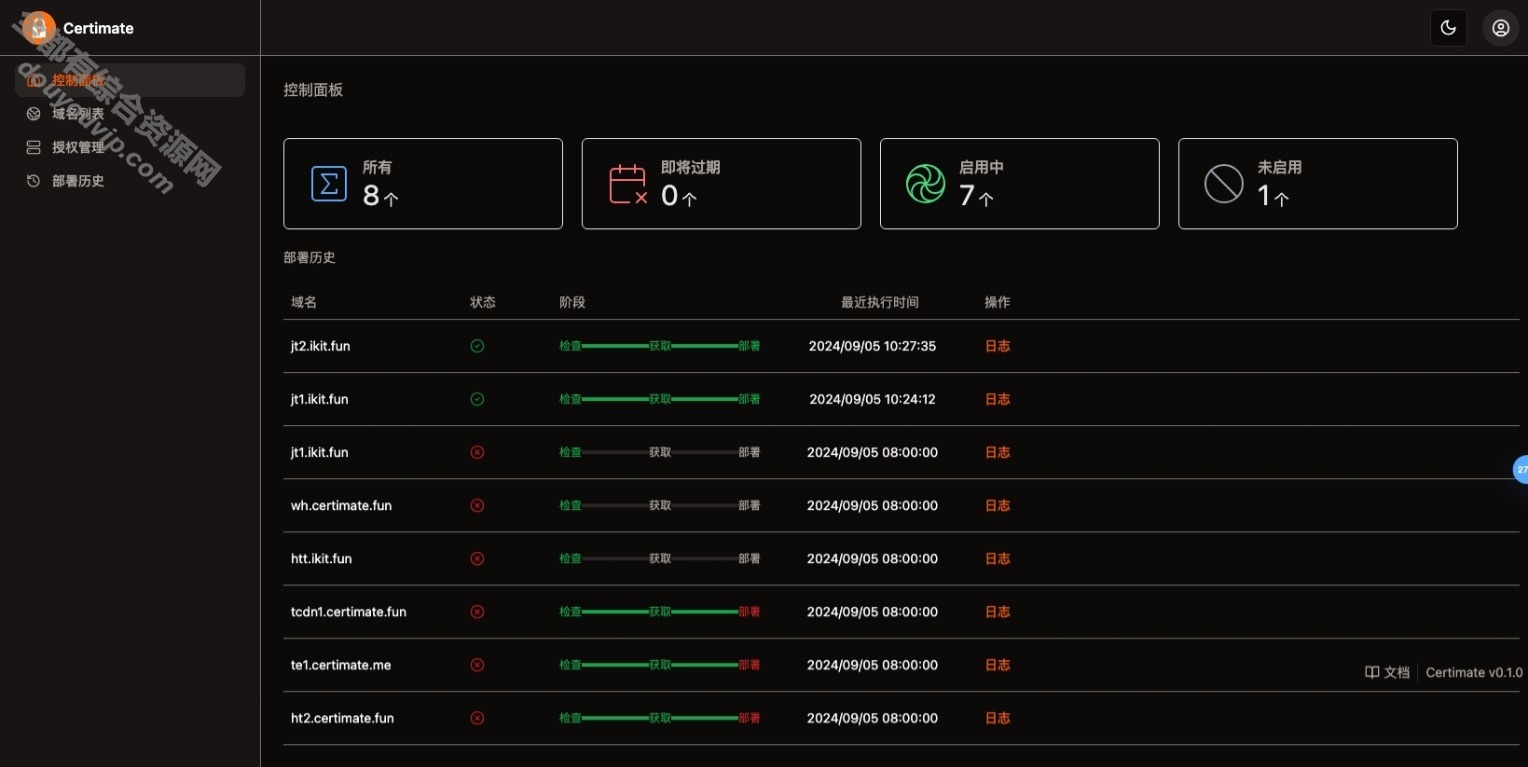Click green success icon for jt1.ikit.fun 10:24:12
The height and width of the screenshot is (767, 1528).
point(477,399)
